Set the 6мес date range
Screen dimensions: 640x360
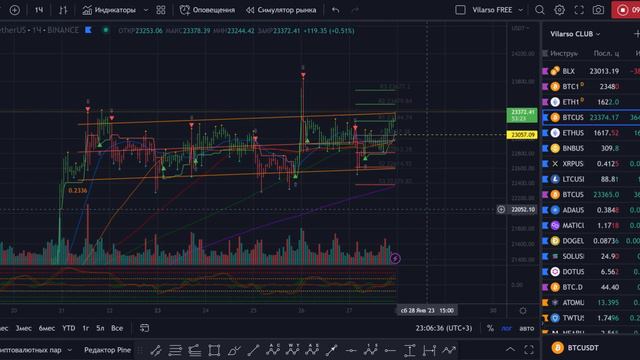47,328
